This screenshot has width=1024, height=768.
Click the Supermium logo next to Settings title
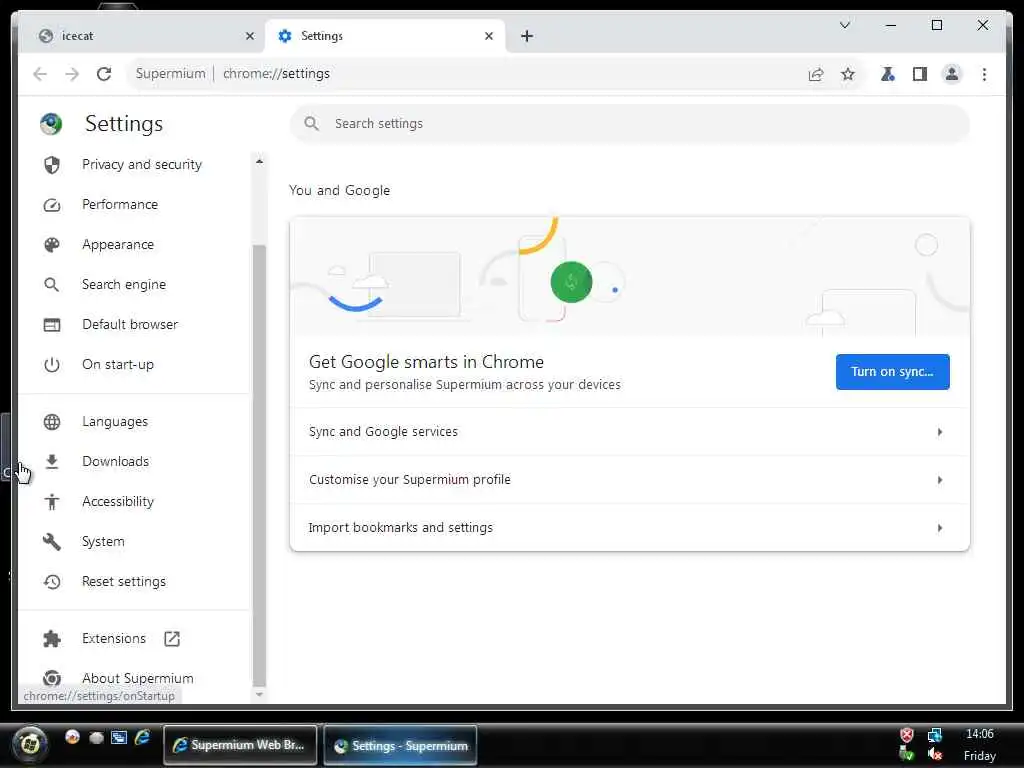click(x=51, y=123)
